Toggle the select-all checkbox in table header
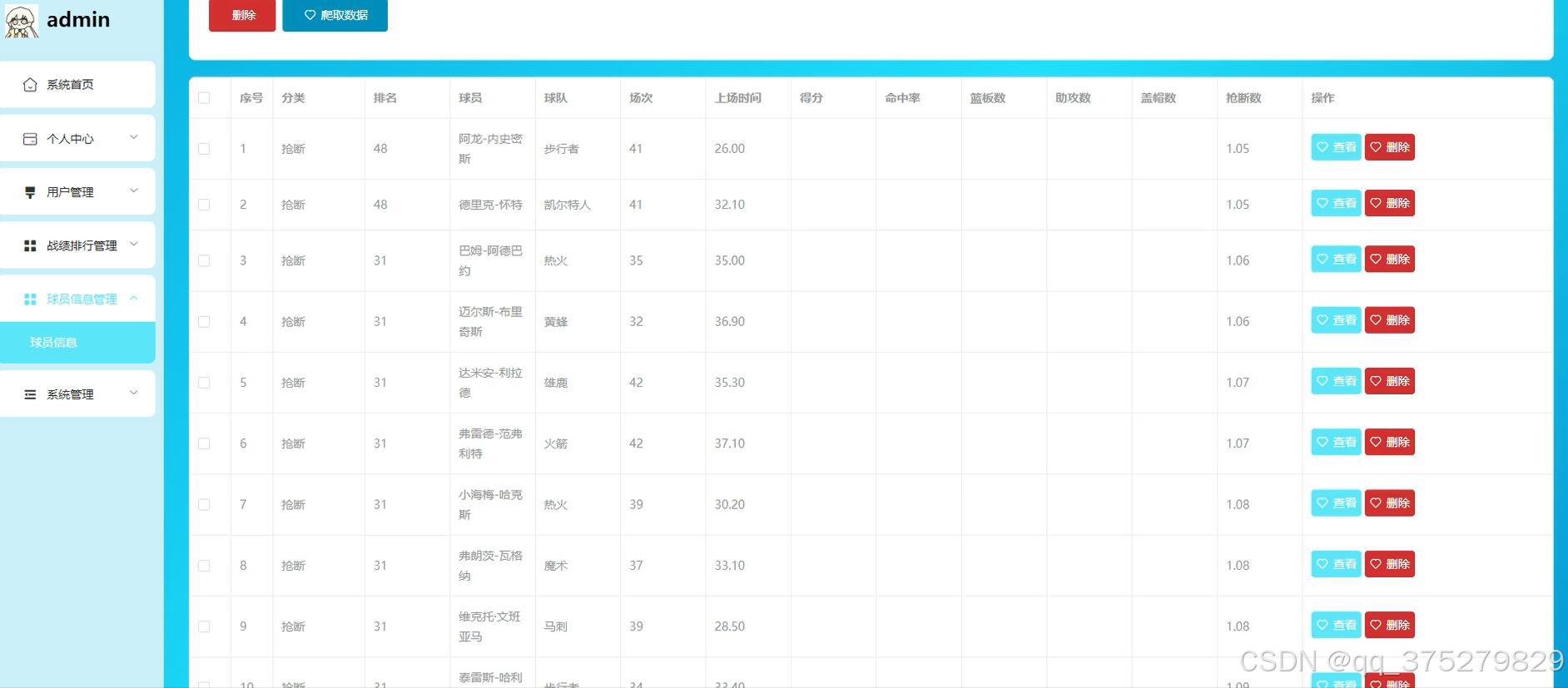1568x688 pixels. point(204,98)
